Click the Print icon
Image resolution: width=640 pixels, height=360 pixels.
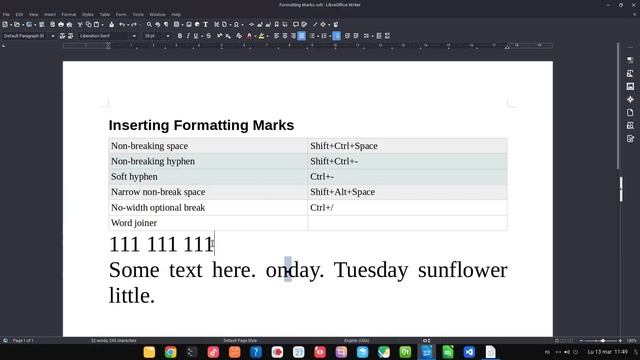[61, 24]
